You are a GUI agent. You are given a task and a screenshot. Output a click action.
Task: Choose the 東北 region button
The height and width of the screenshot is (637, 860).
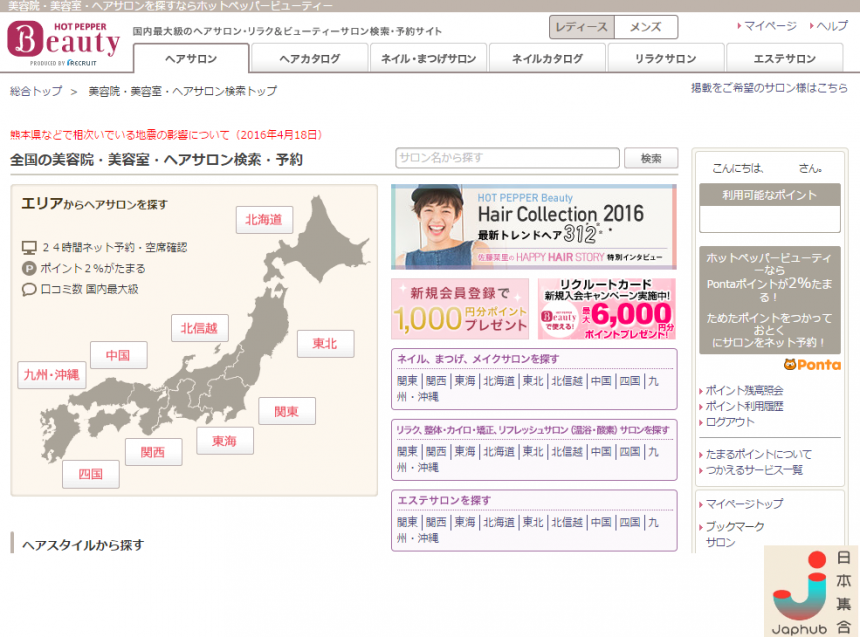325,343
